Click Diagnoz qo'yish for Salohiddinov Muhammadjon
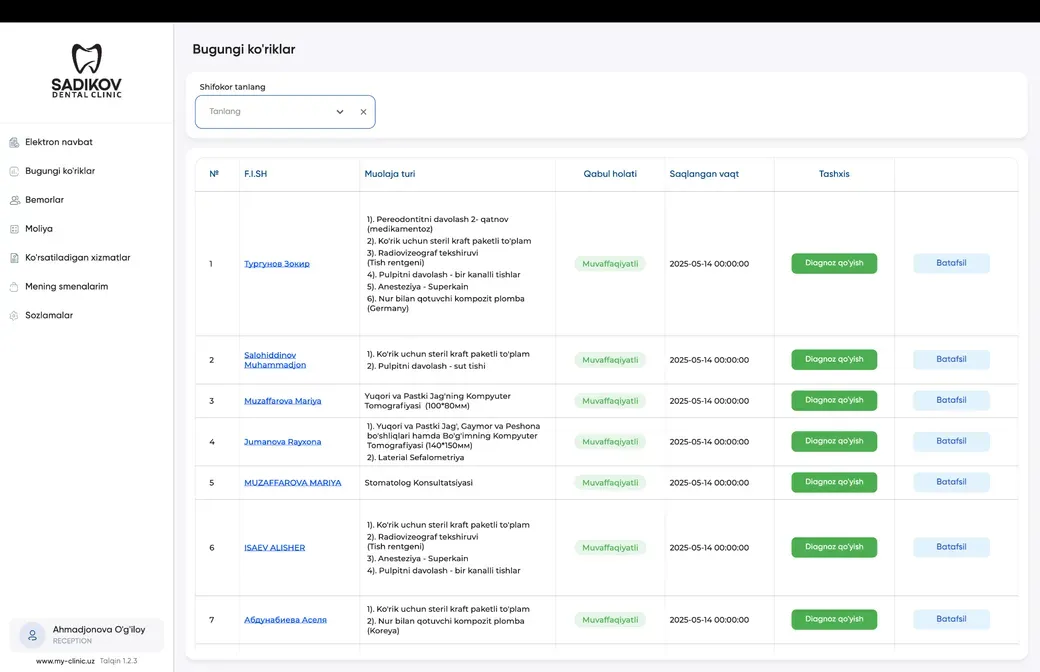 pos(834,360)
